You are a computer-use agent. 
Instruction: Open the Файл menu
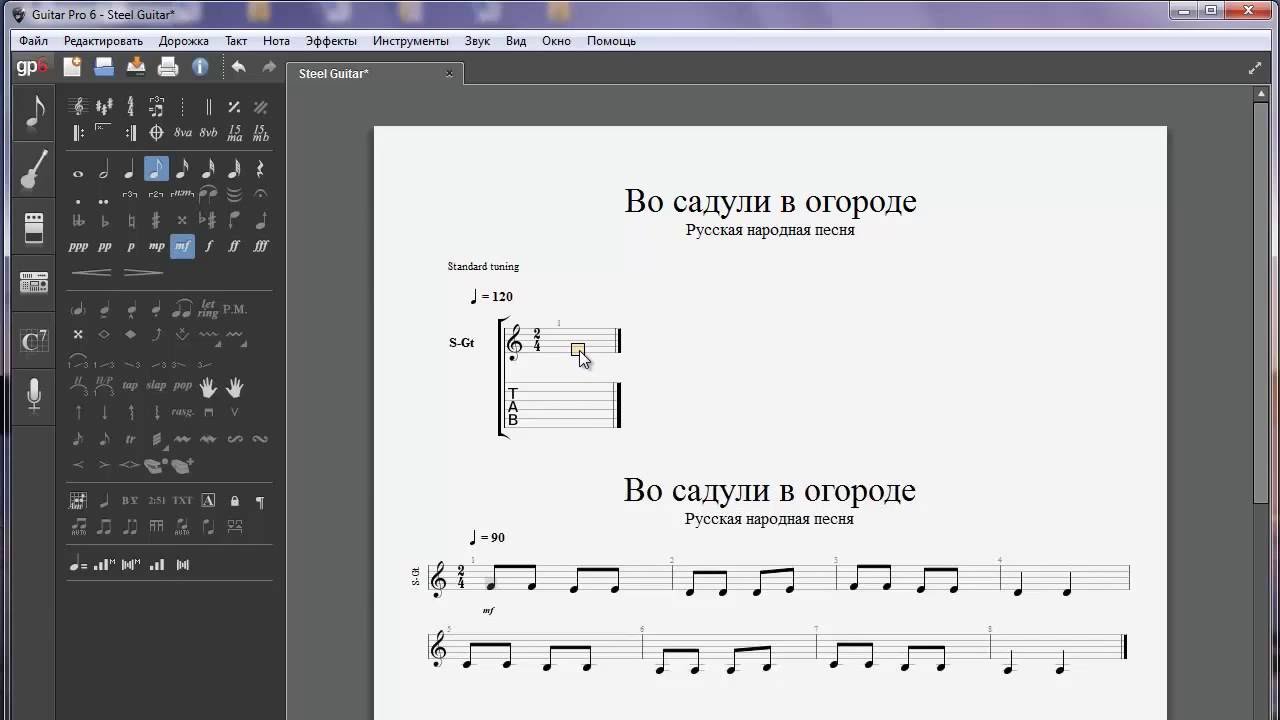tap(33, 41)
